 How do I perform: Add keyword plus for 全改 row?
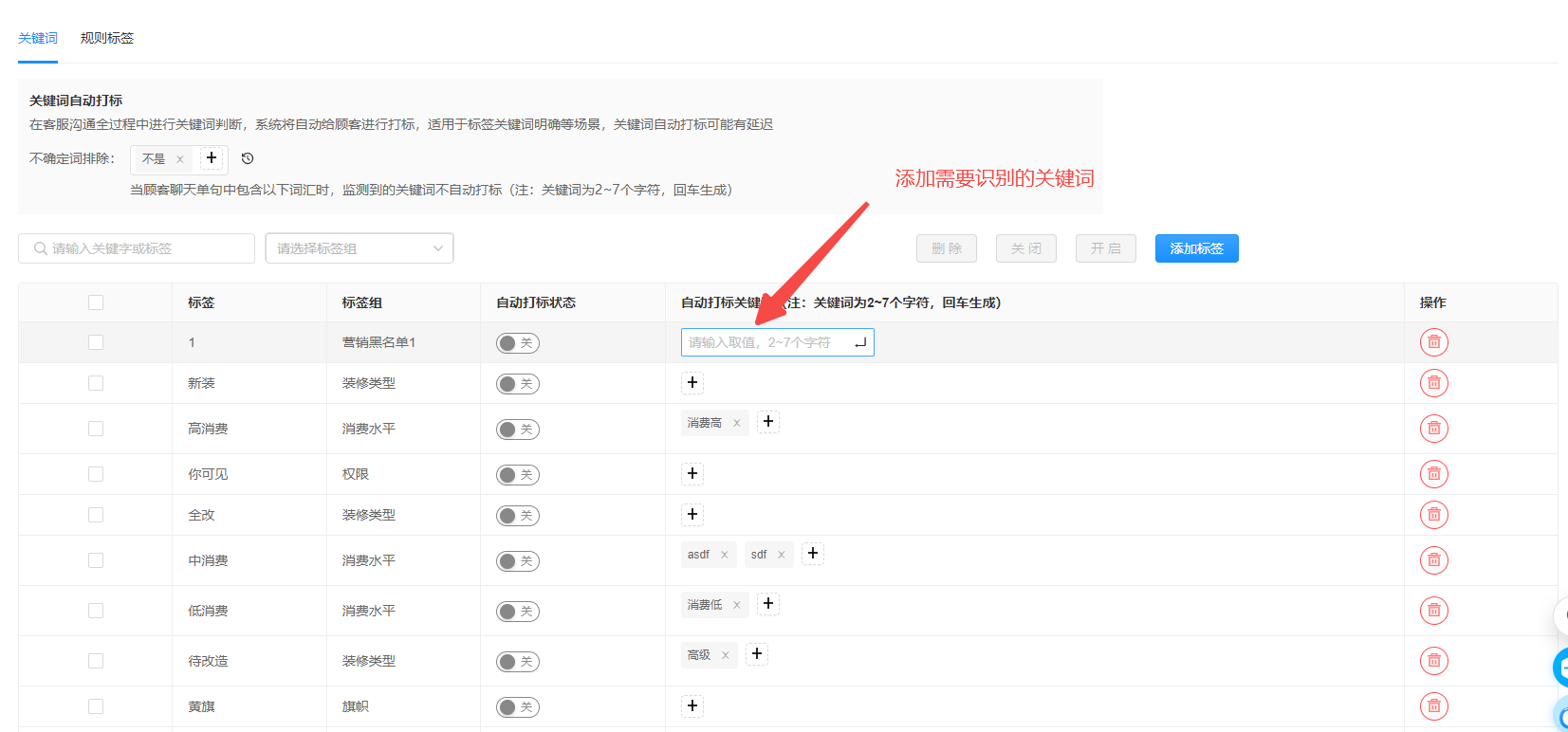pos(692,514)
